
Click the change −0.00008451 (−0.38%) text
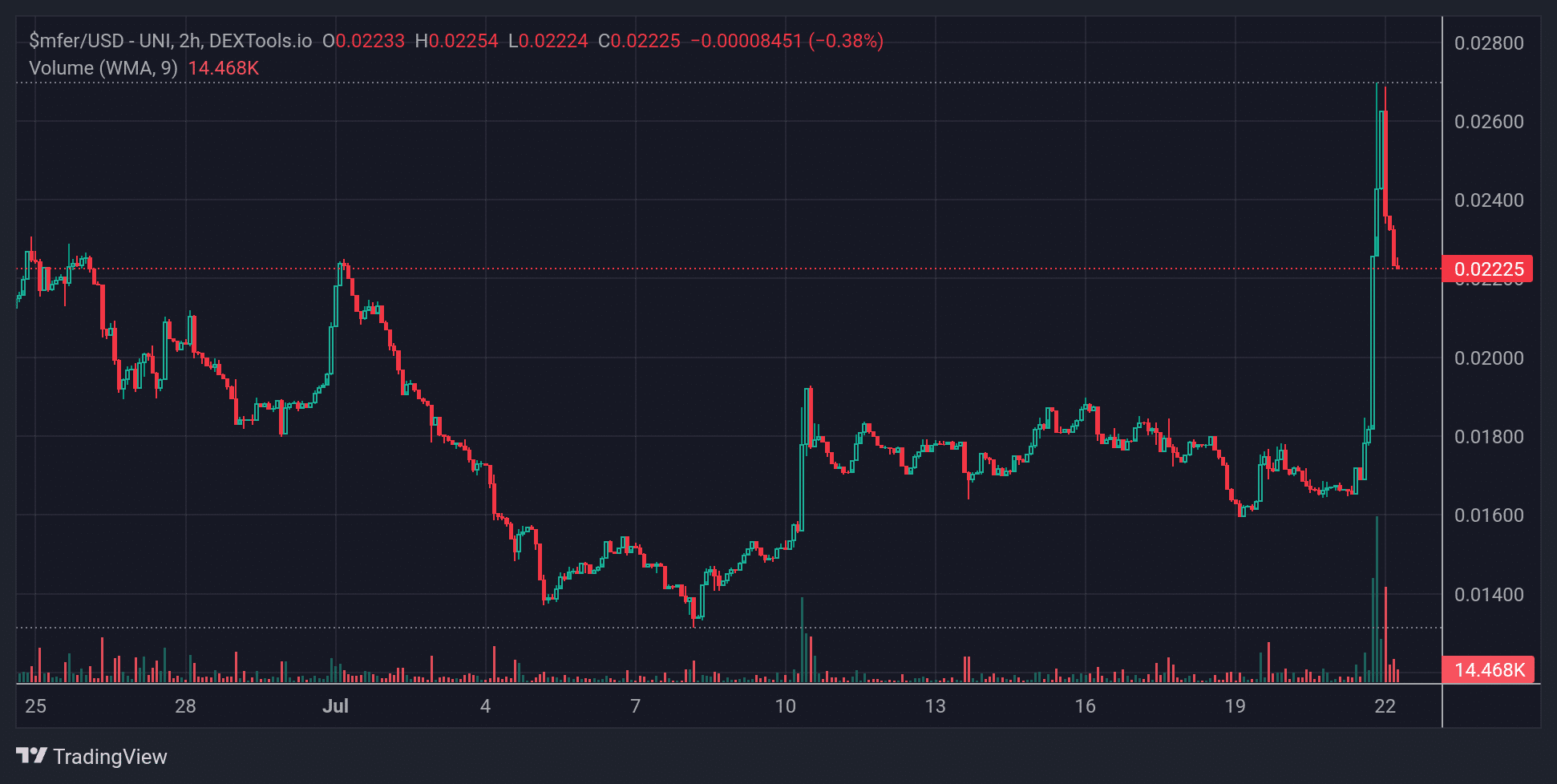click(x=787, y=41)
